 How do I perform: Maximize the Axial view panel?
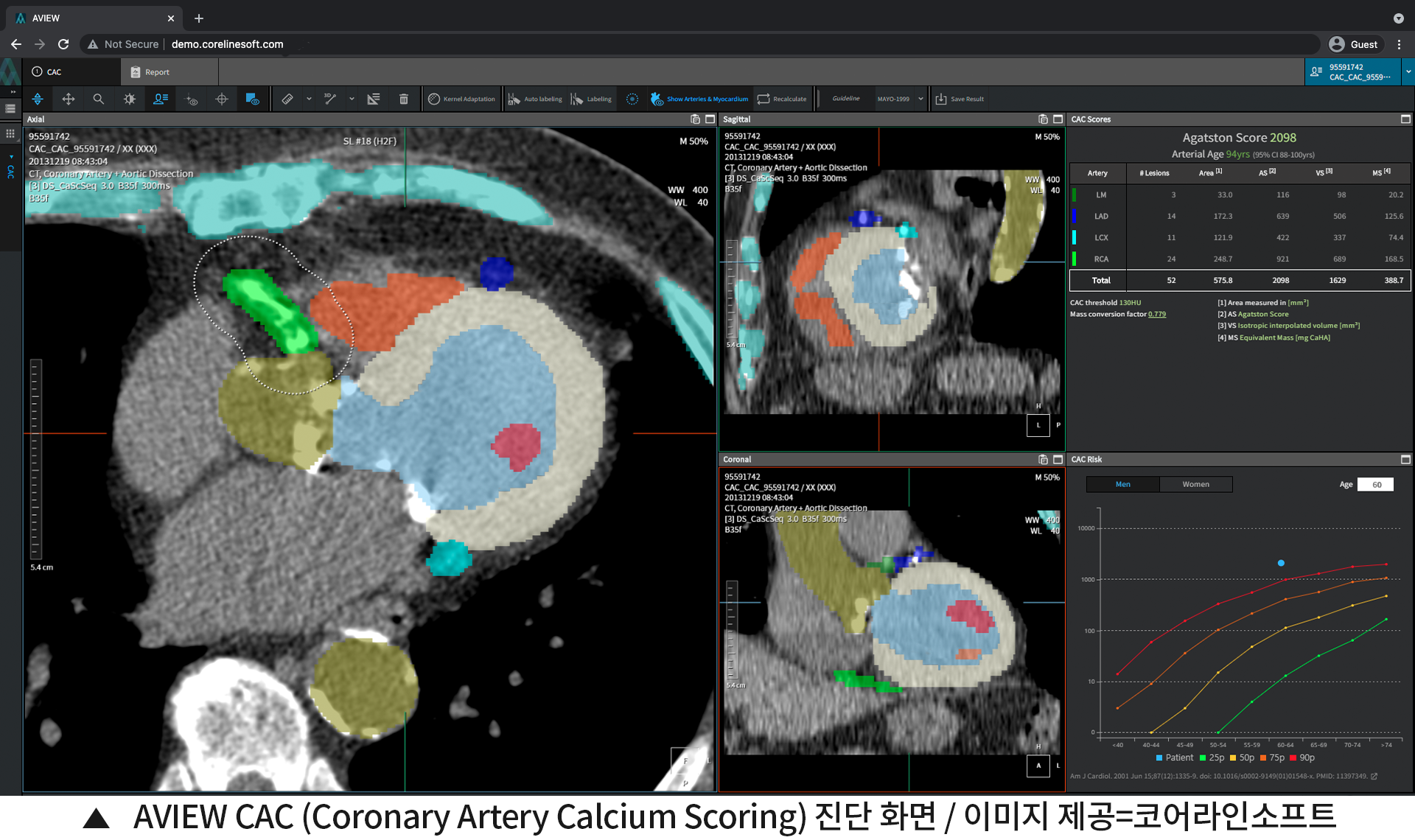710,119
